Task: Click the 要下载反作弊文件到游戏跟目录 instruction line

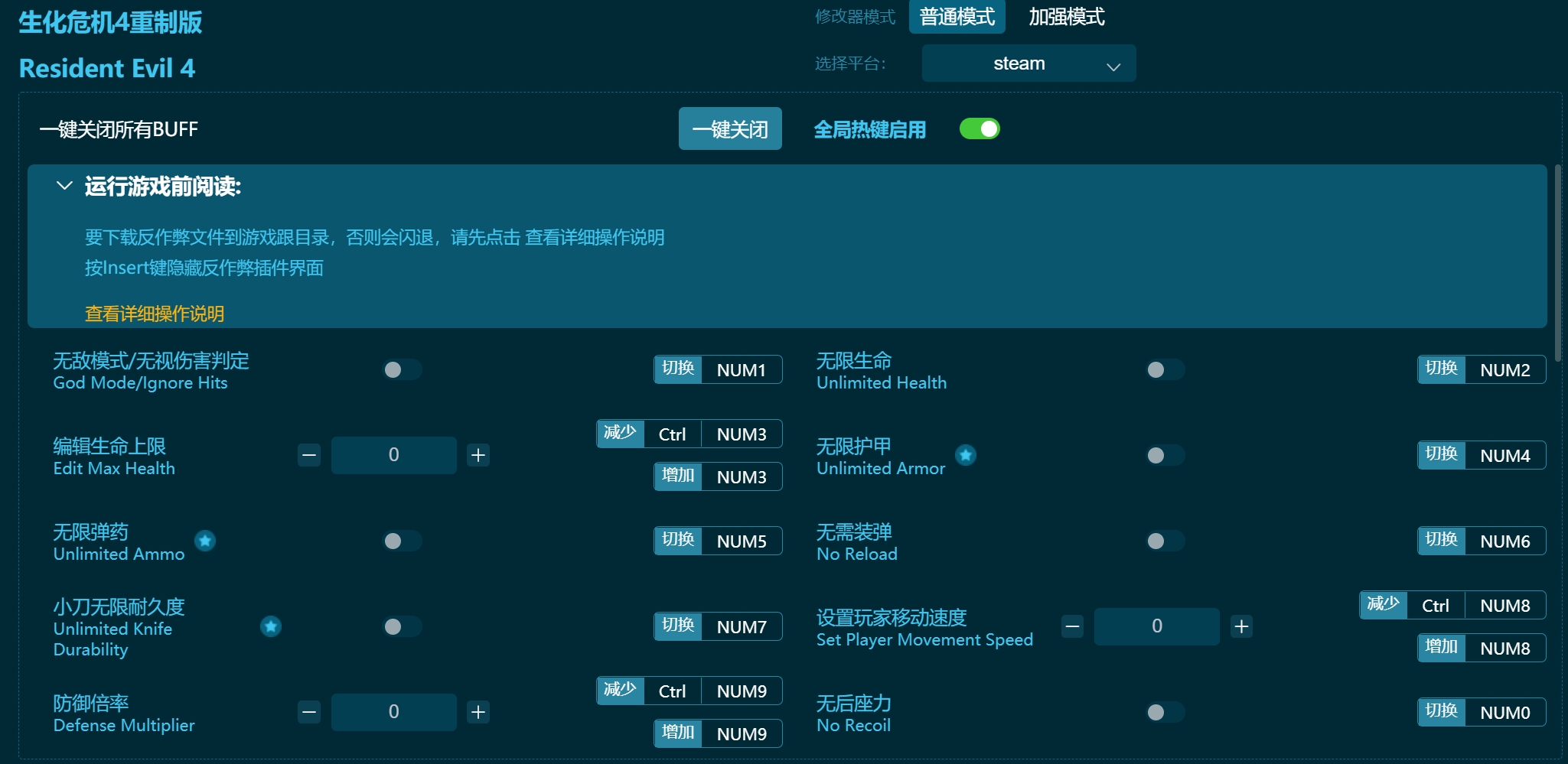Action: point(374,237)
